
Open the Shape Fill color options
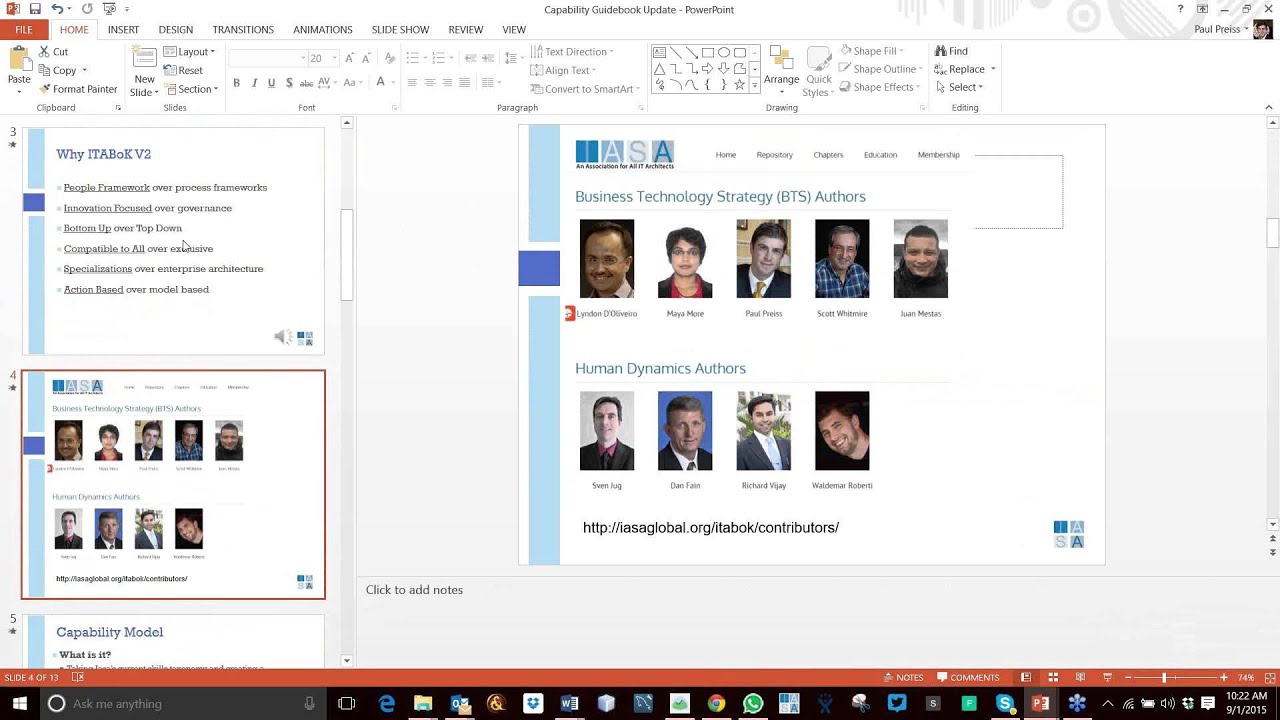(870, 51)
